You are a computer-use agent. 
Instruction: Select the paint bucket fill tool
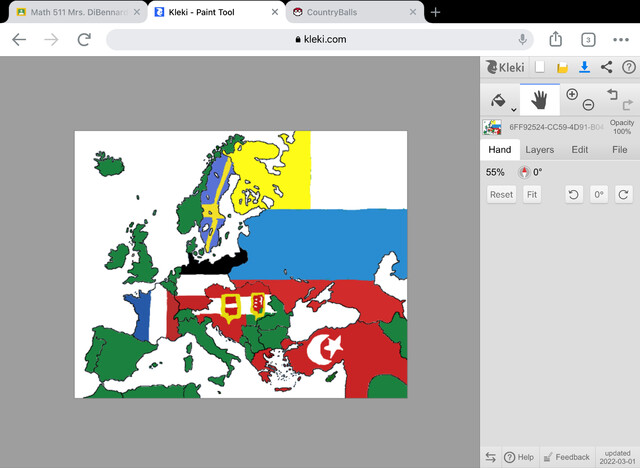[x=498, y=100]
